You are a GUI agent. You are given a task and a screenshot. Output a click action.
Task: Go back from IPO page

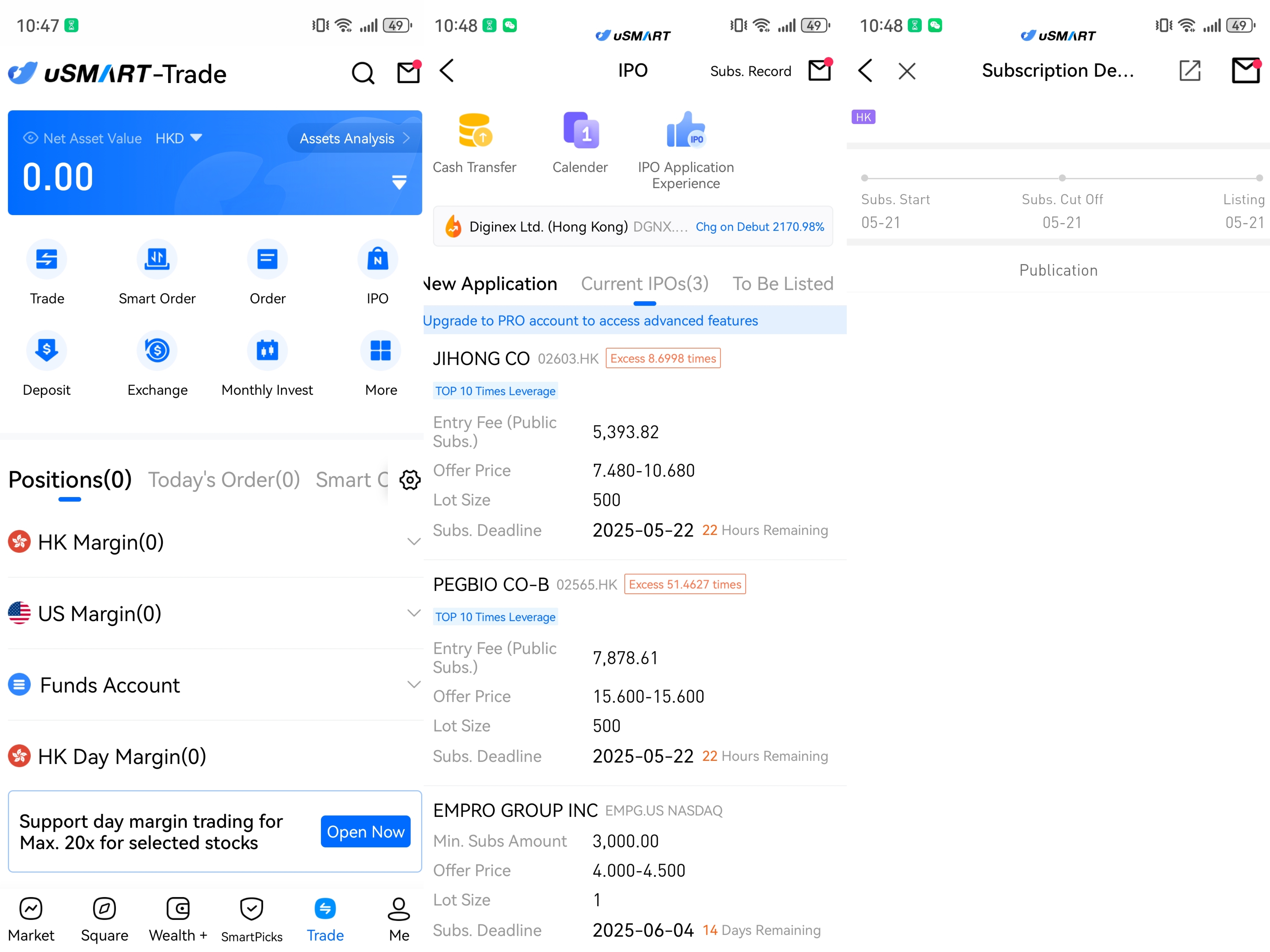point(447,71)
